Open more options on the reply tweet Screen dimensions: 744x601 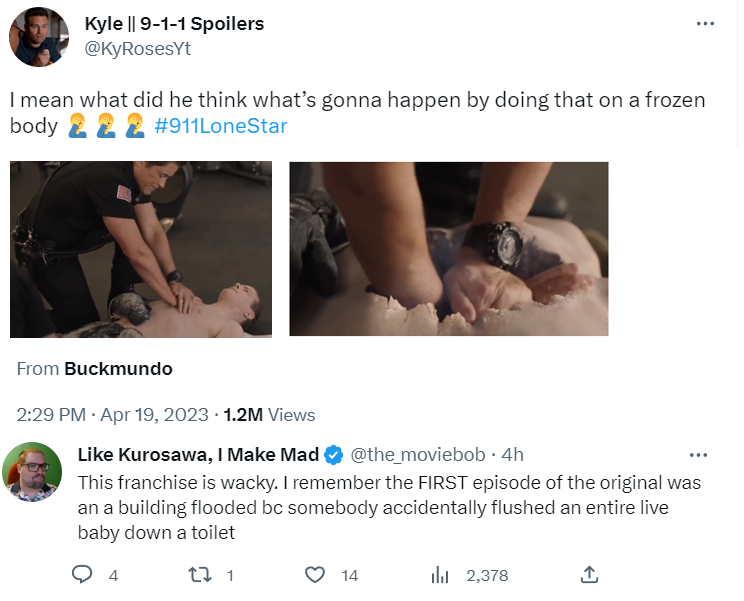pos(698,456)
